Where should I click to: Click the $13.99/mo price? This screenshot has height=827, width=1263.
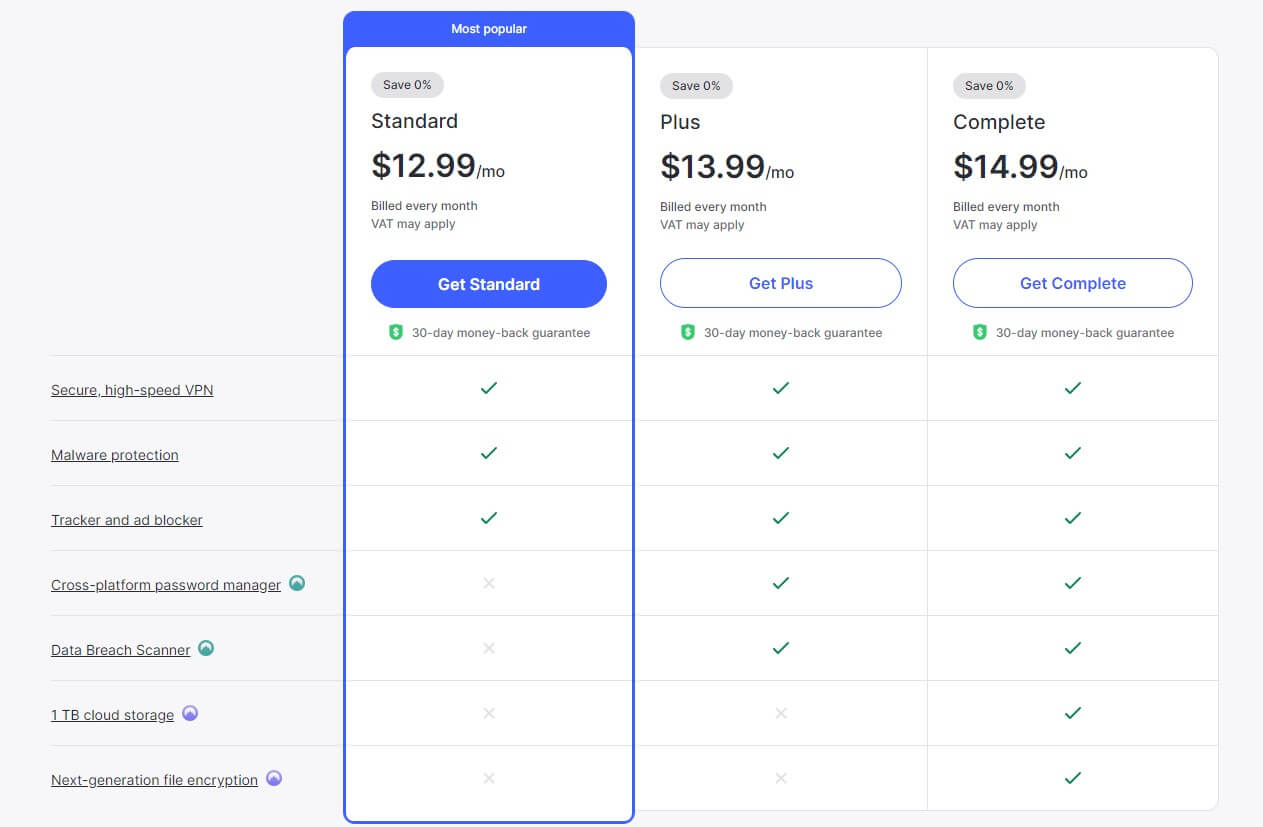[x=727, y=166]
